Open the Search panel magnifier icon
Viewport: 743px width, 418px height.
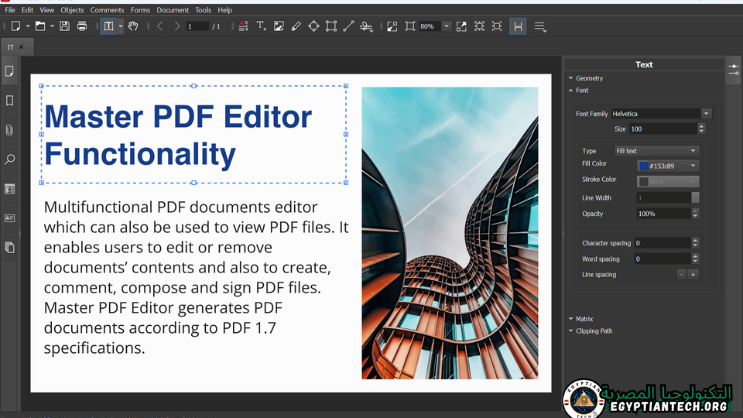click(x=10, y=159)
